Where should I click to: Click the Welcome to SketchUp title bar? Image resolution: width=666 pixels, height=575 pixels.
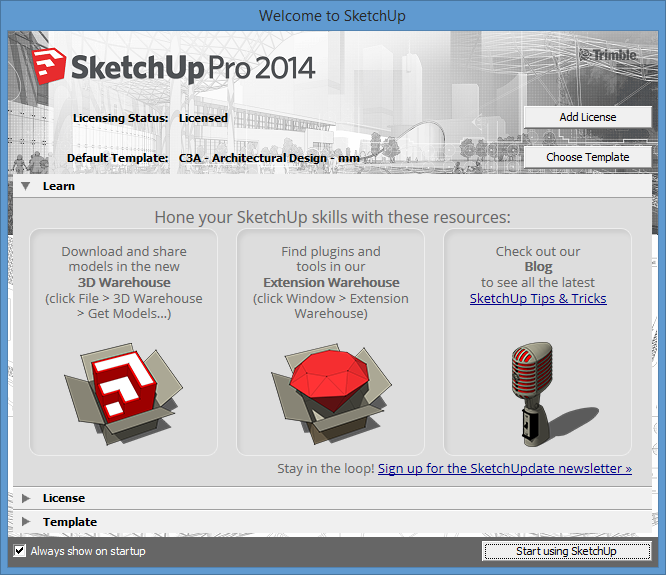click(x=333, y=16)
